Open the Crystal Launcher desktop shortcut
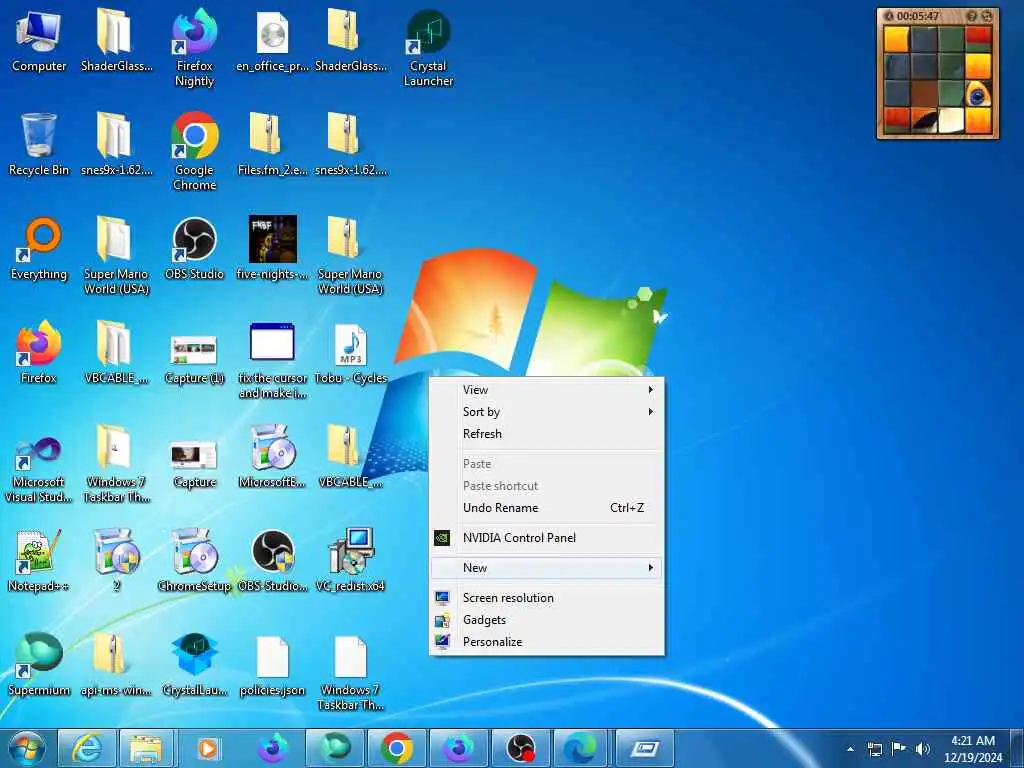Screen dimensions: 1024x768 (428, 48)
